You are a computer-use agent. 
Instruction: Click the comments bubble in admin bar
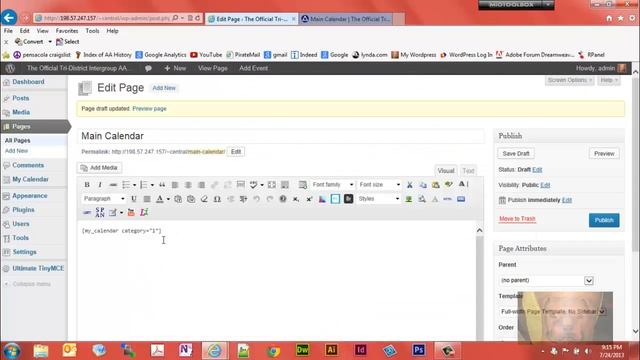click(x=148, y=69)
